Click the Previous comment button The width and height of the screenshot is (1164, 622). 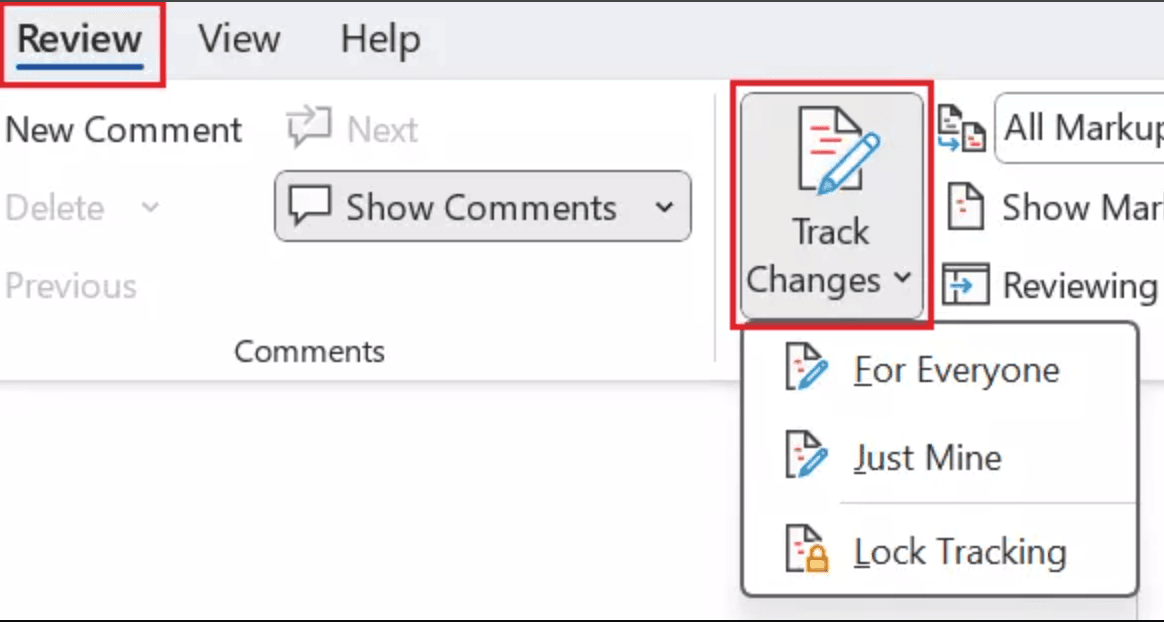coord(71,286)
